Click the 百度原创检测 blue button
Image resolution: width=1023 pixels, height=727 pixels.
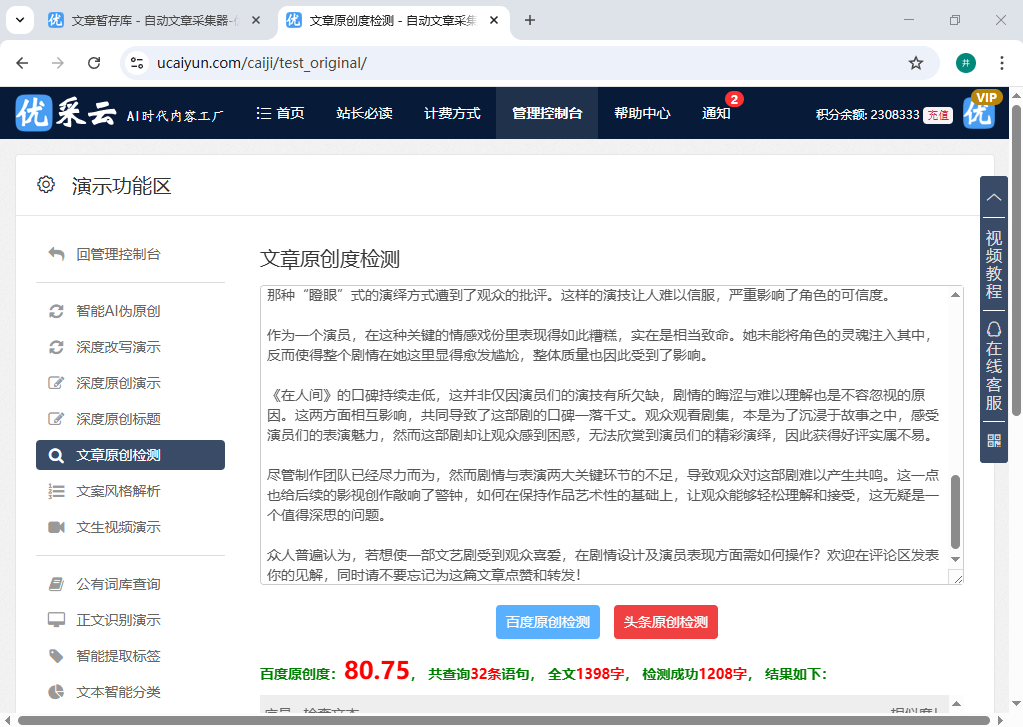click(547, 621)
